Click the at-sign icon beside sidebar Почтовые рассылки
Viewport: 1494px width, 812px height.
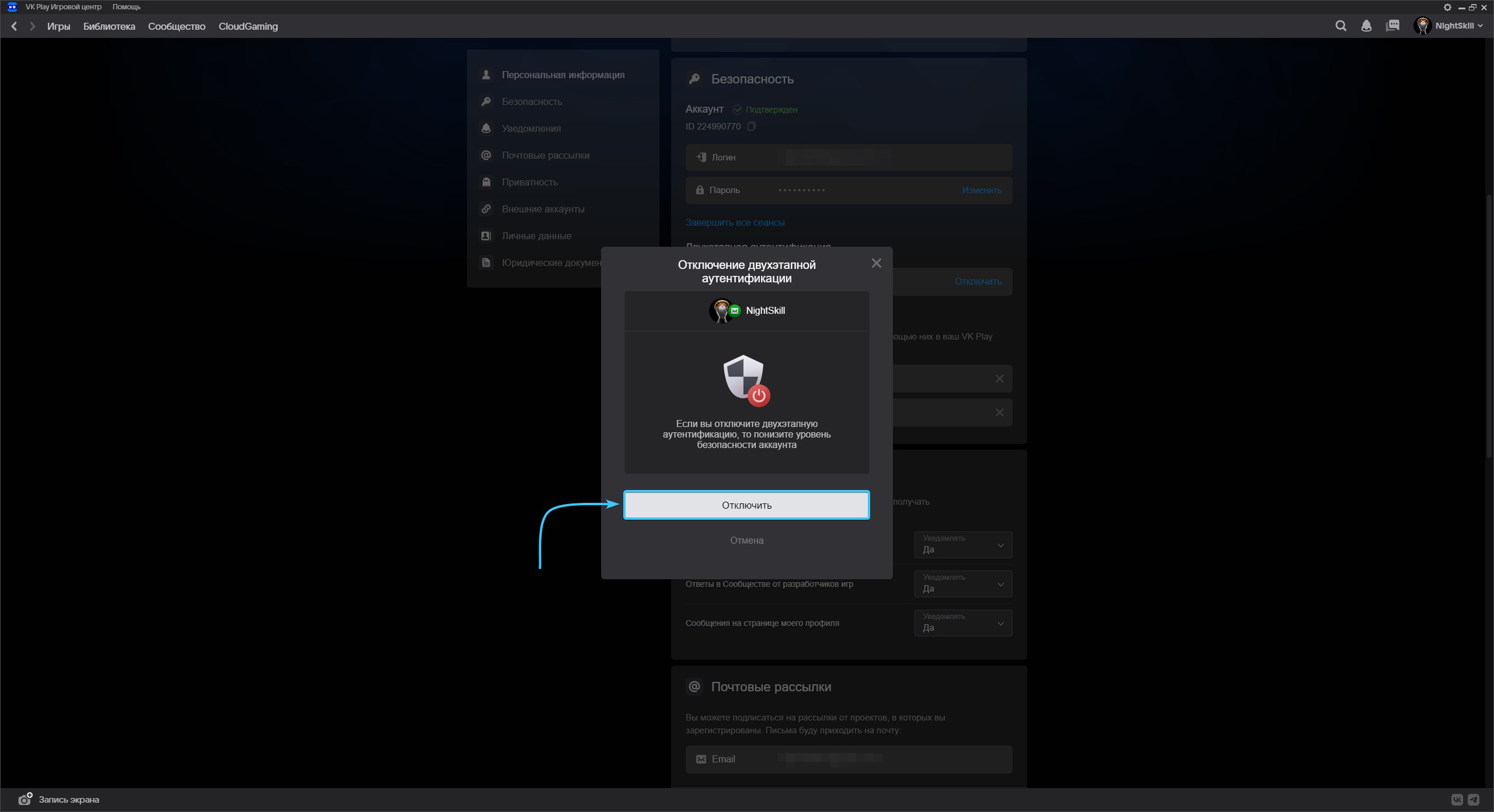click(486, 155)
